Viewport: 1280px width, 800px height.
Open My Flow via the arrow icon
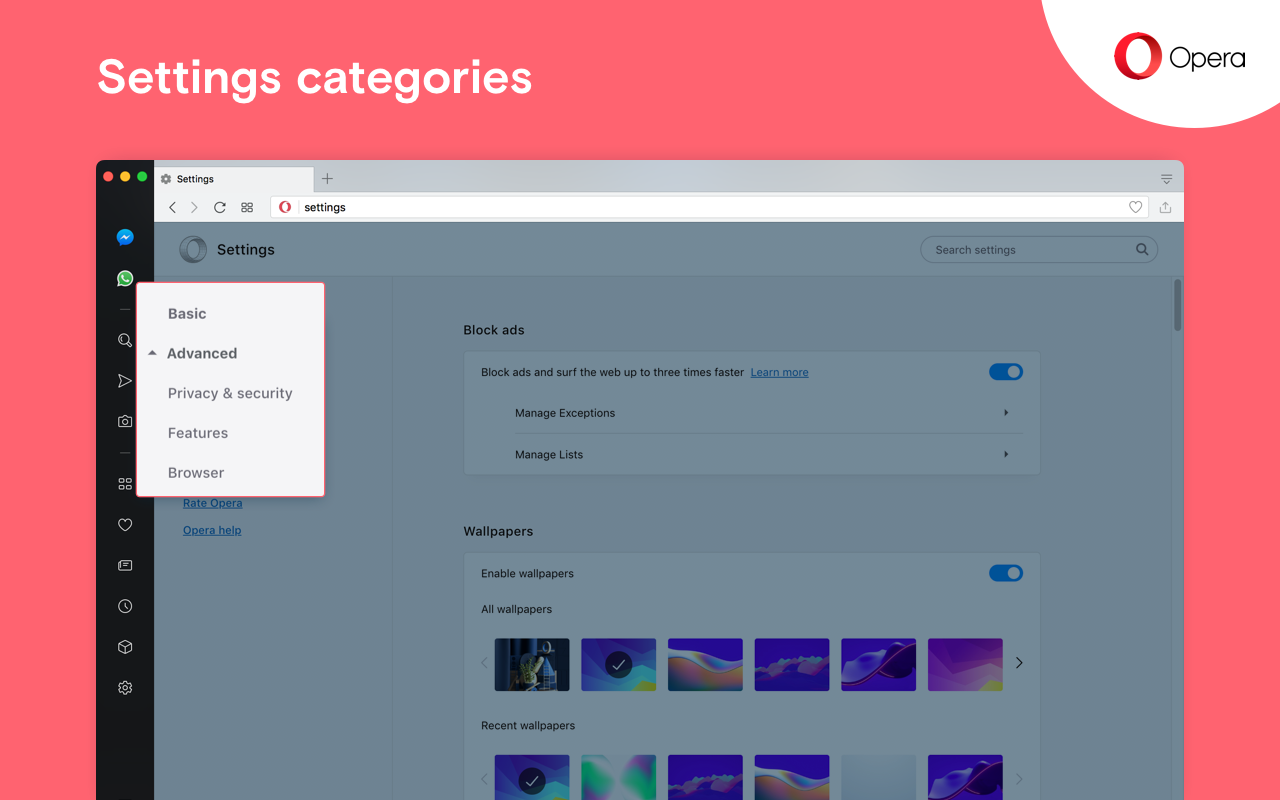124,380
